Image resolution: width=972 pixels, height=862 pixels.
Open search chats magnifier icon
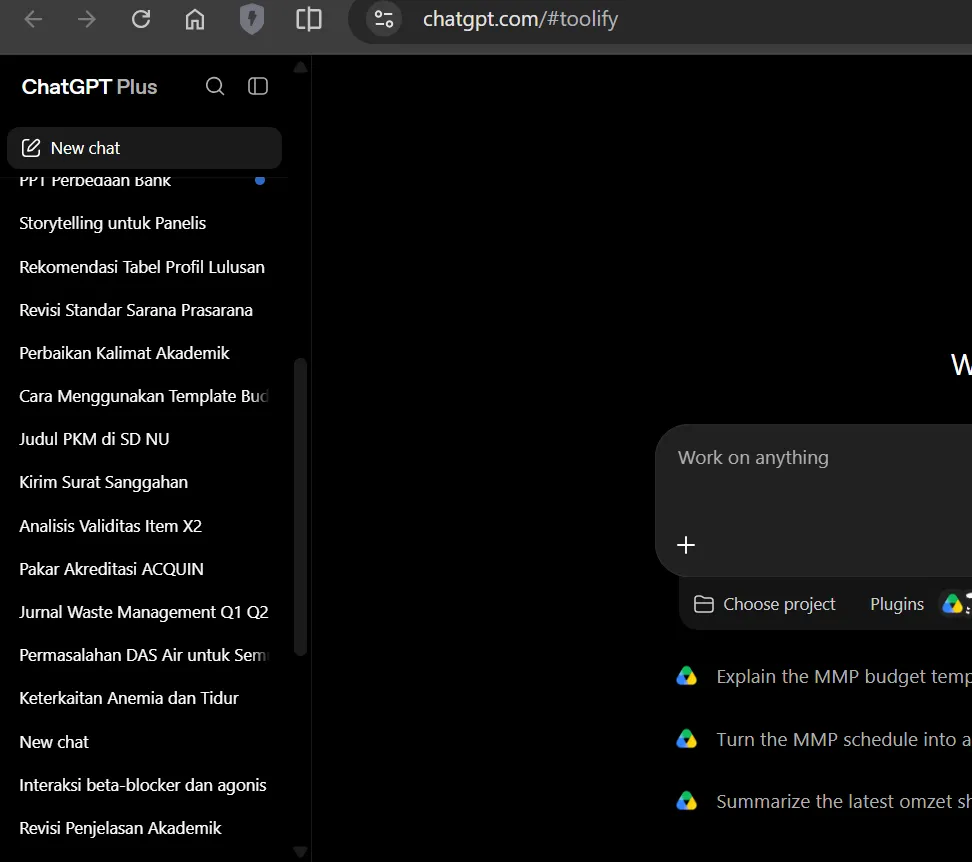pyautogui.click(x=215, y=86)
